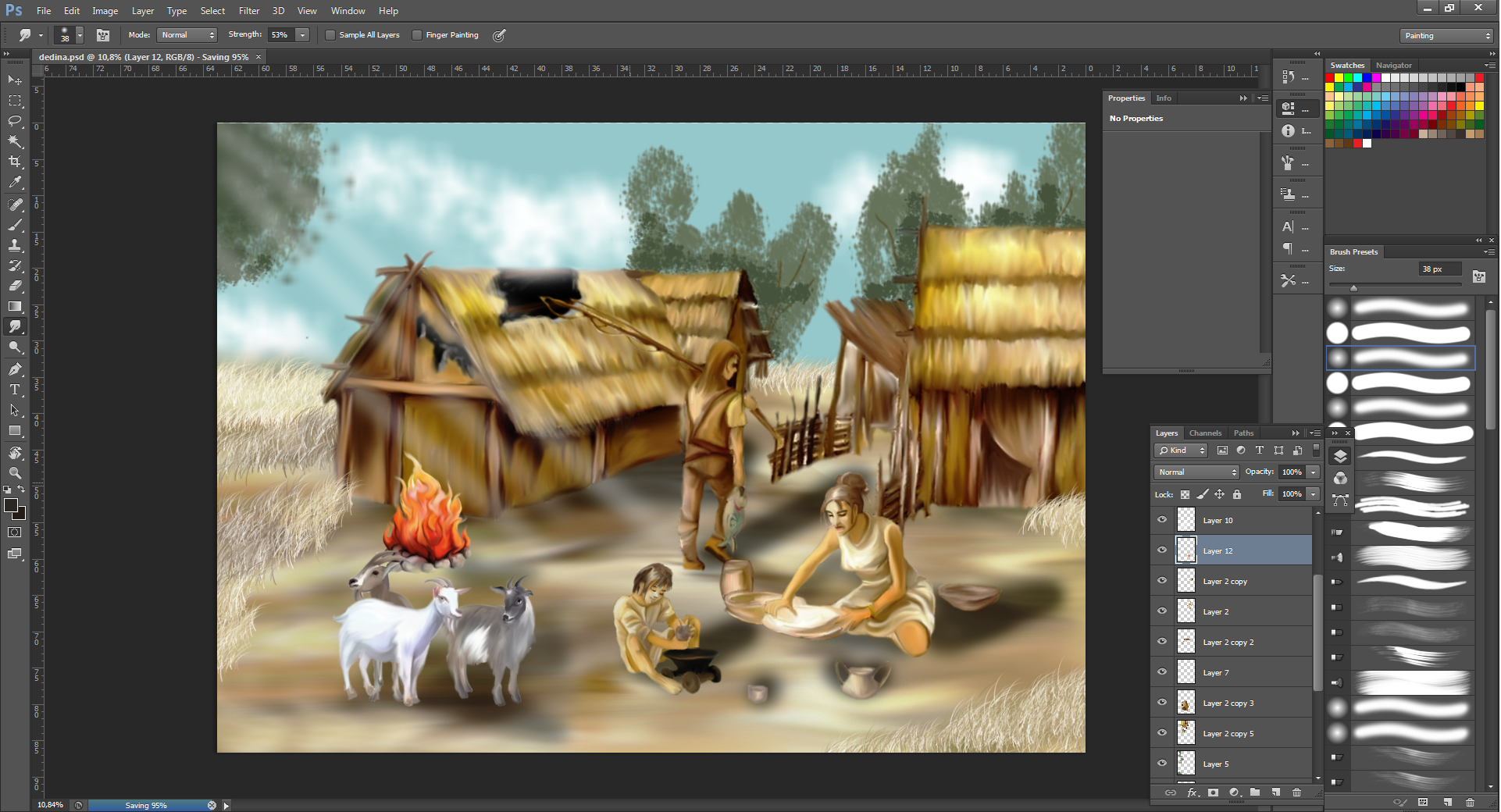Enable Sample All Layers checkbox

[330, 35]
